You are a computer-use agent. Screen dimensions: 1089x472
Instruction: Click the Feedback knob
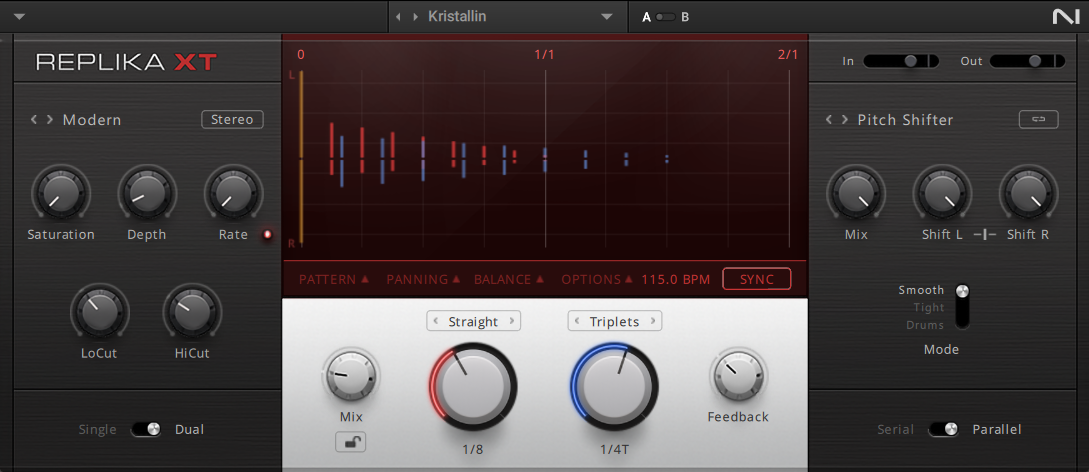coord(738,377)
